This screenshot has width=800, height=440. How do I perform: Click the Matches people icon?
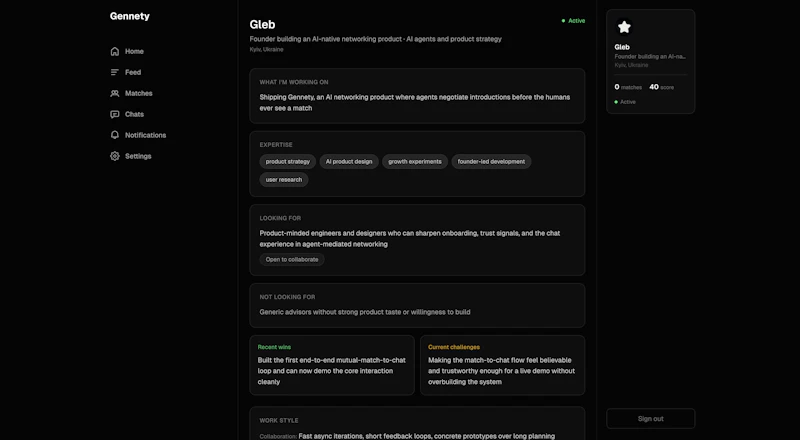pos(115,93)
